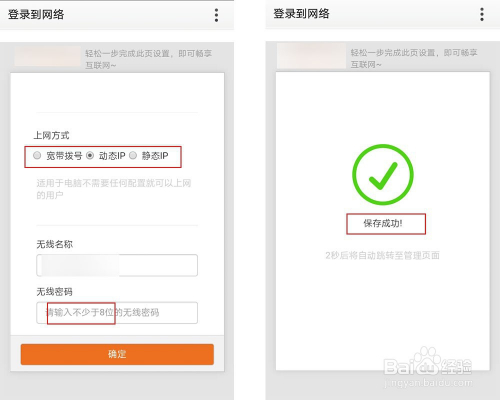Click the auto-redirect notice text 2秒后将自动跳转
The width and height of the screenshot is (500, 400).
[382, 255]
